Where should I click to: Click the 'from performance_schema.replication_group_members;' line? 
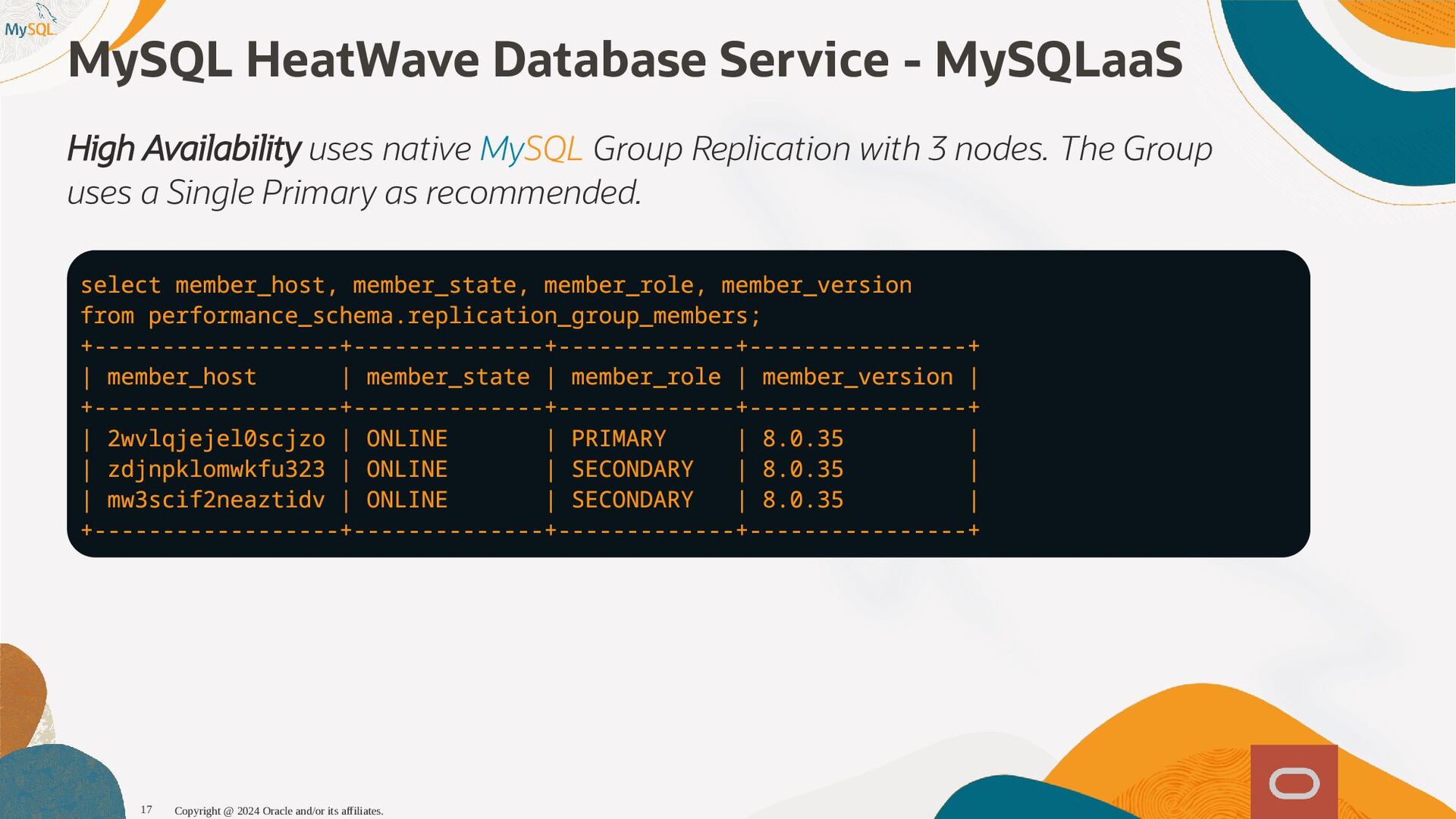[x=420, y=315]
